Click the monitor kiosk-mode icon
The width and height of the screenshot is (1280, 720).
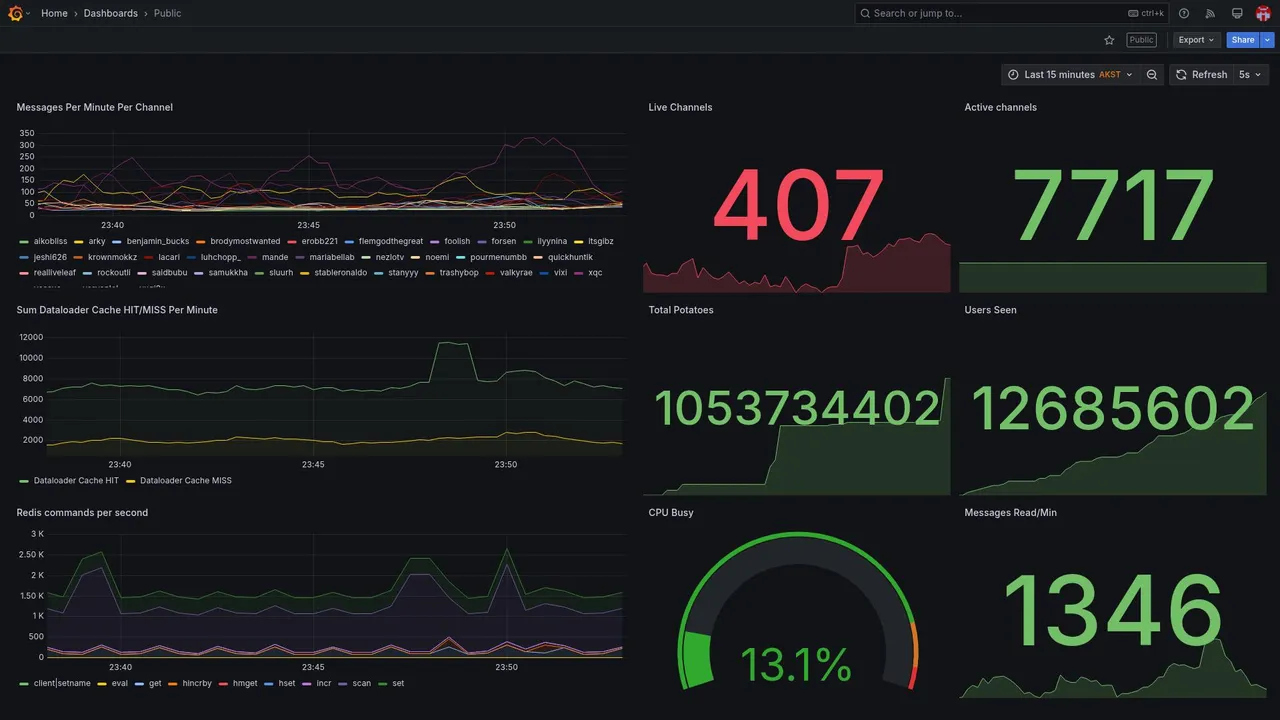[x=1237, y=13]
